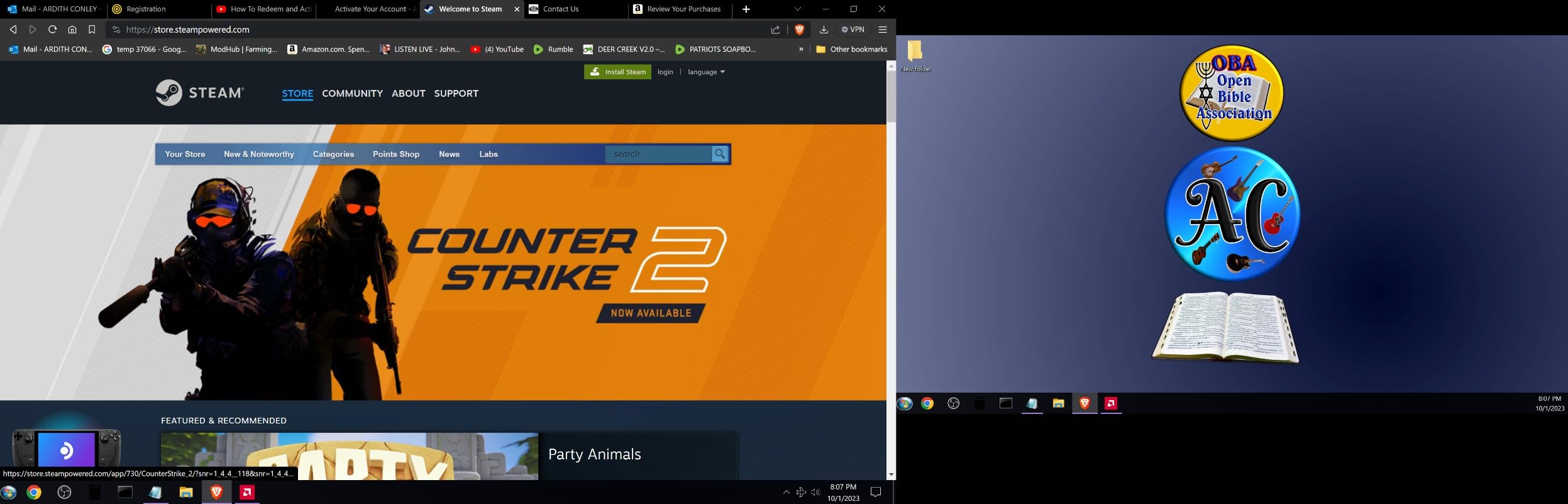
Task: Click the page scrollbar down arrow
Action: (891, 475)
